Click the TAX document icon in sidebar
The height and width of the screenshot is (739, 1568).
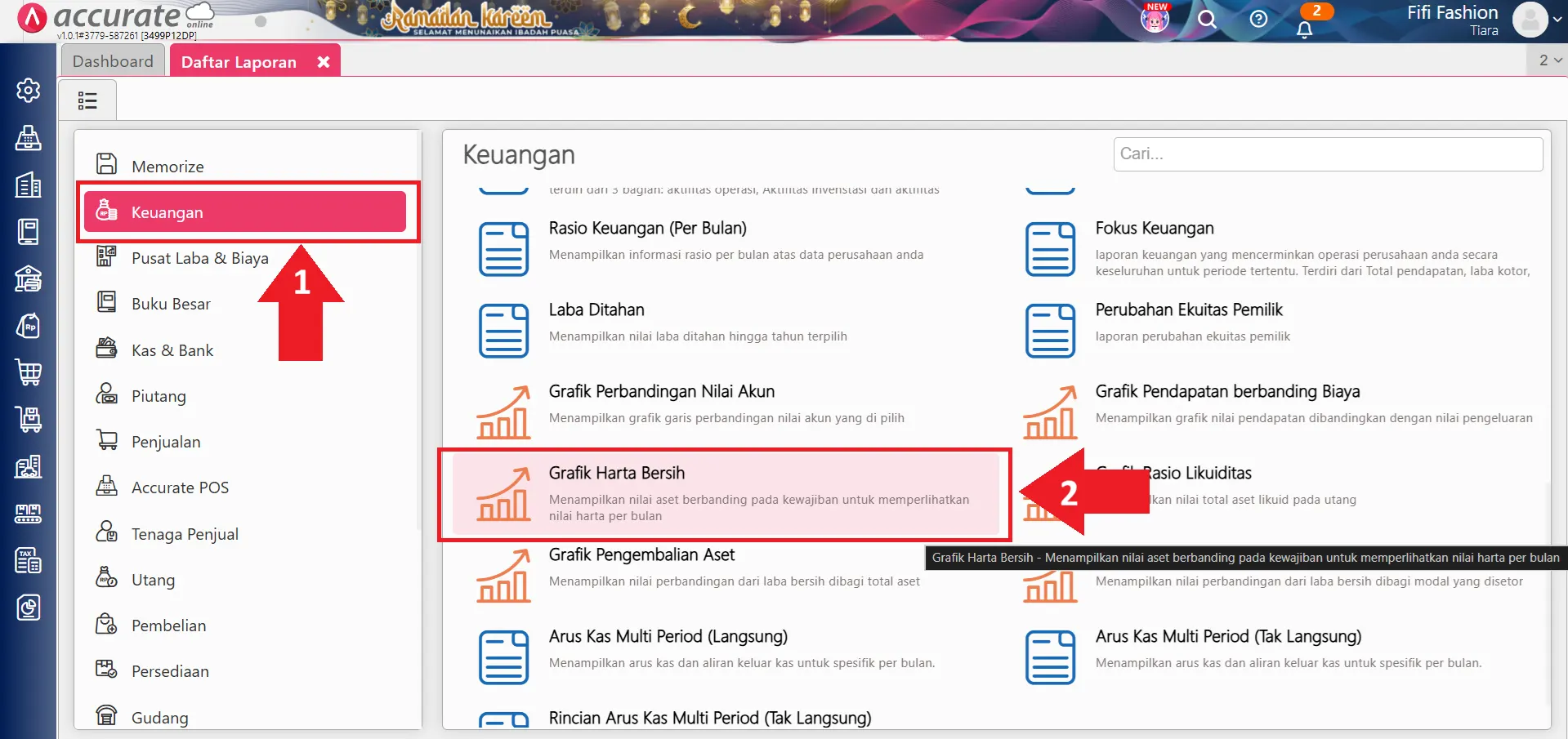(28, 560)
